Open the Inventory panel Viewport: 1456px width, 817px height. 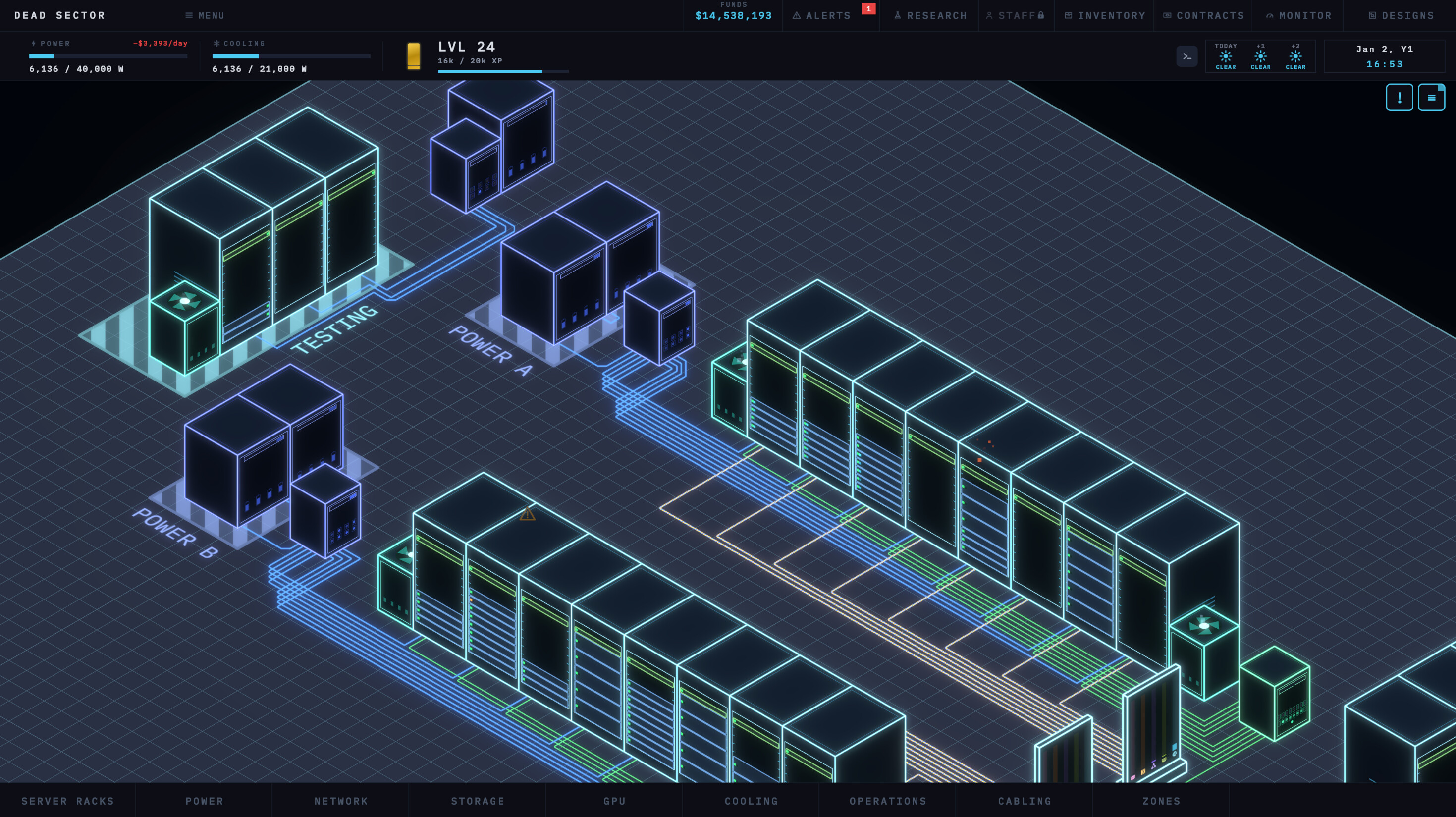(x=1105, y=16)
